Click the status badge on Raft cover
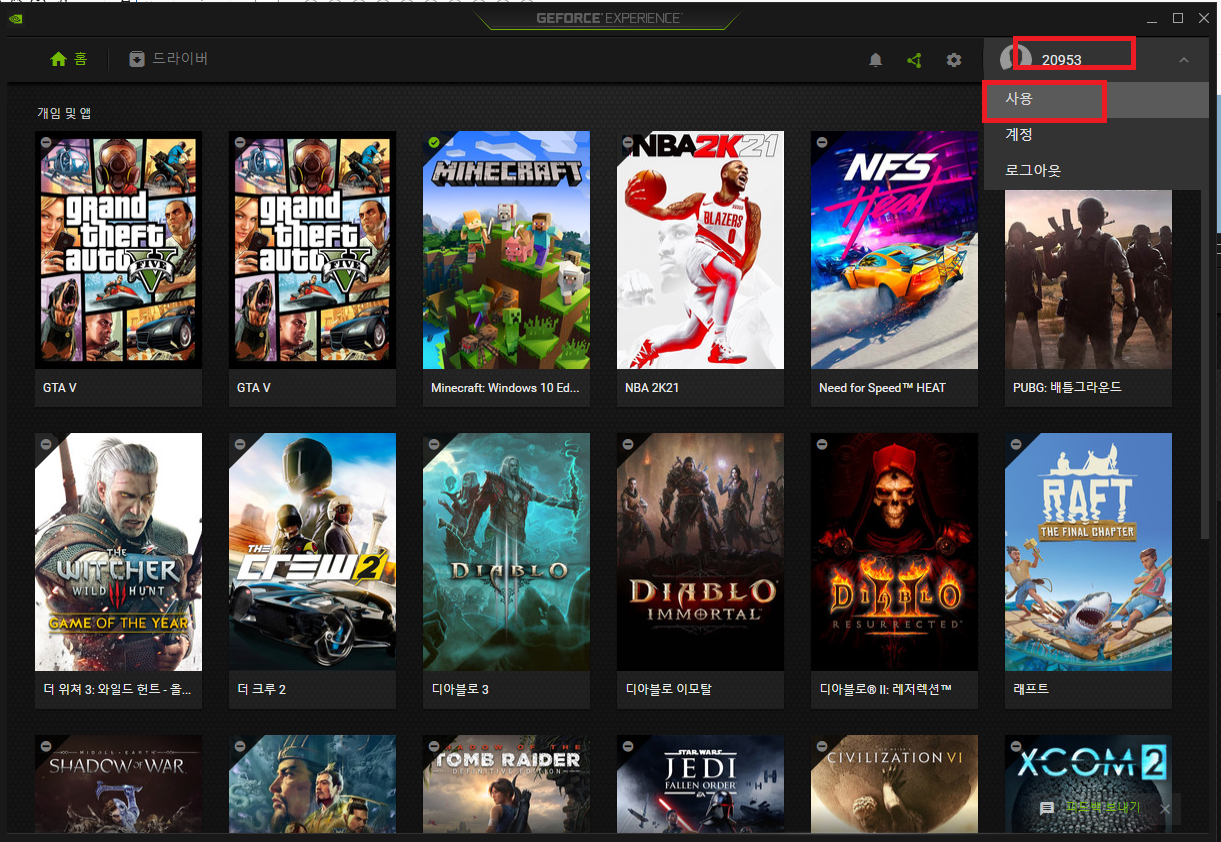This screenshot has width=1221, height=842. (x=1016, y=445)
